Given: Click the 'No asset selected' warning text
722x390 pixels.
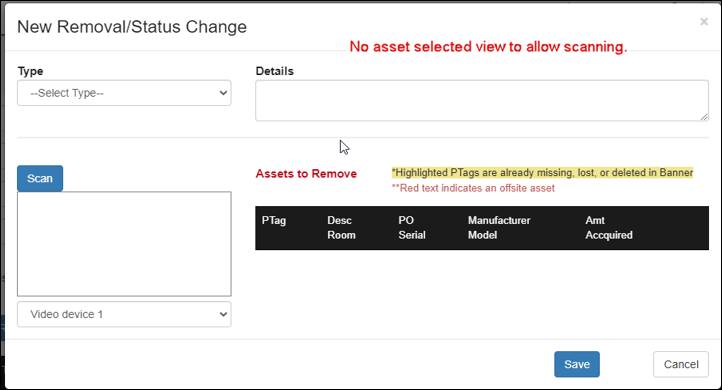Looking at the screenshot, I should pyautogui.click(x=488, y=47).
